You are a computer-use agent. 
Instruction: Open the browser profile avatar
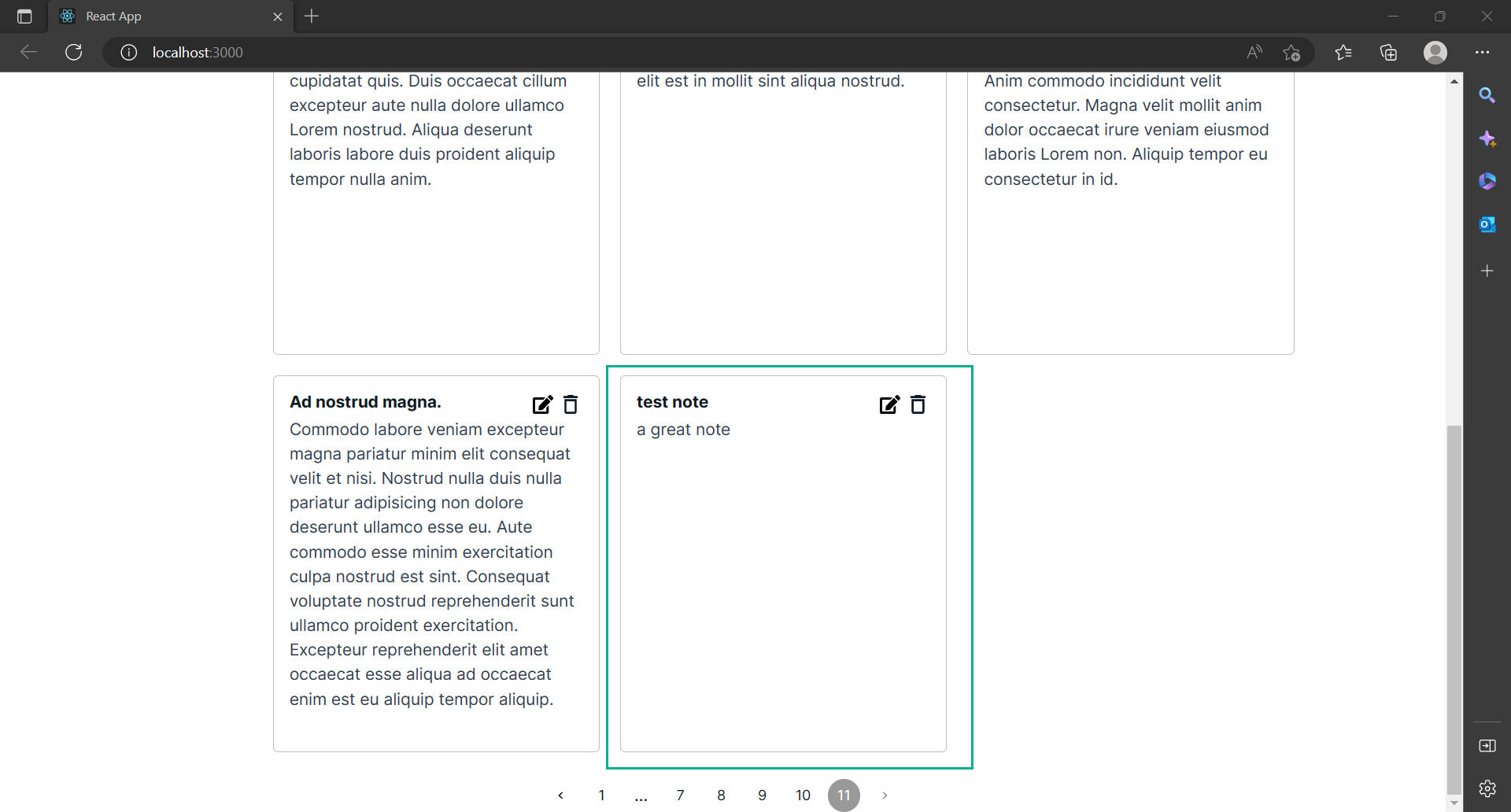(1435, 53)
